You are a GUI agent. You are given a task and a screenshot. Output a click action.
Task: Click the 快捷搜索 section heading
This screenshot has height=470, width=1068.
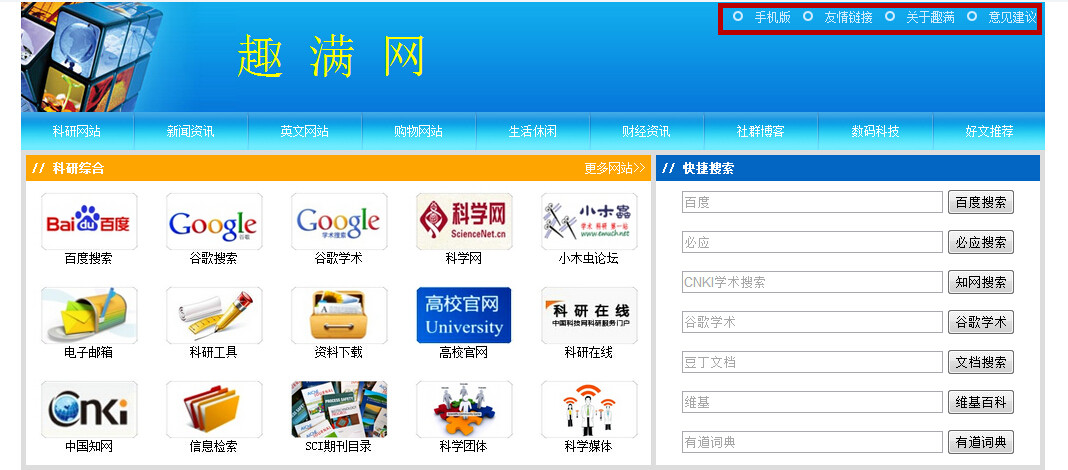click(x=708, y=168)
